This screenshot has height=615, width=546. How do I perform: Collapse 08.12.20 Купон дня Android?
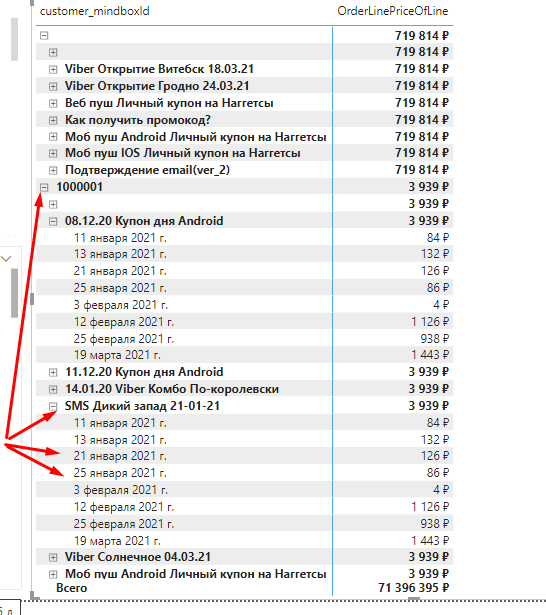coord(53,222)
